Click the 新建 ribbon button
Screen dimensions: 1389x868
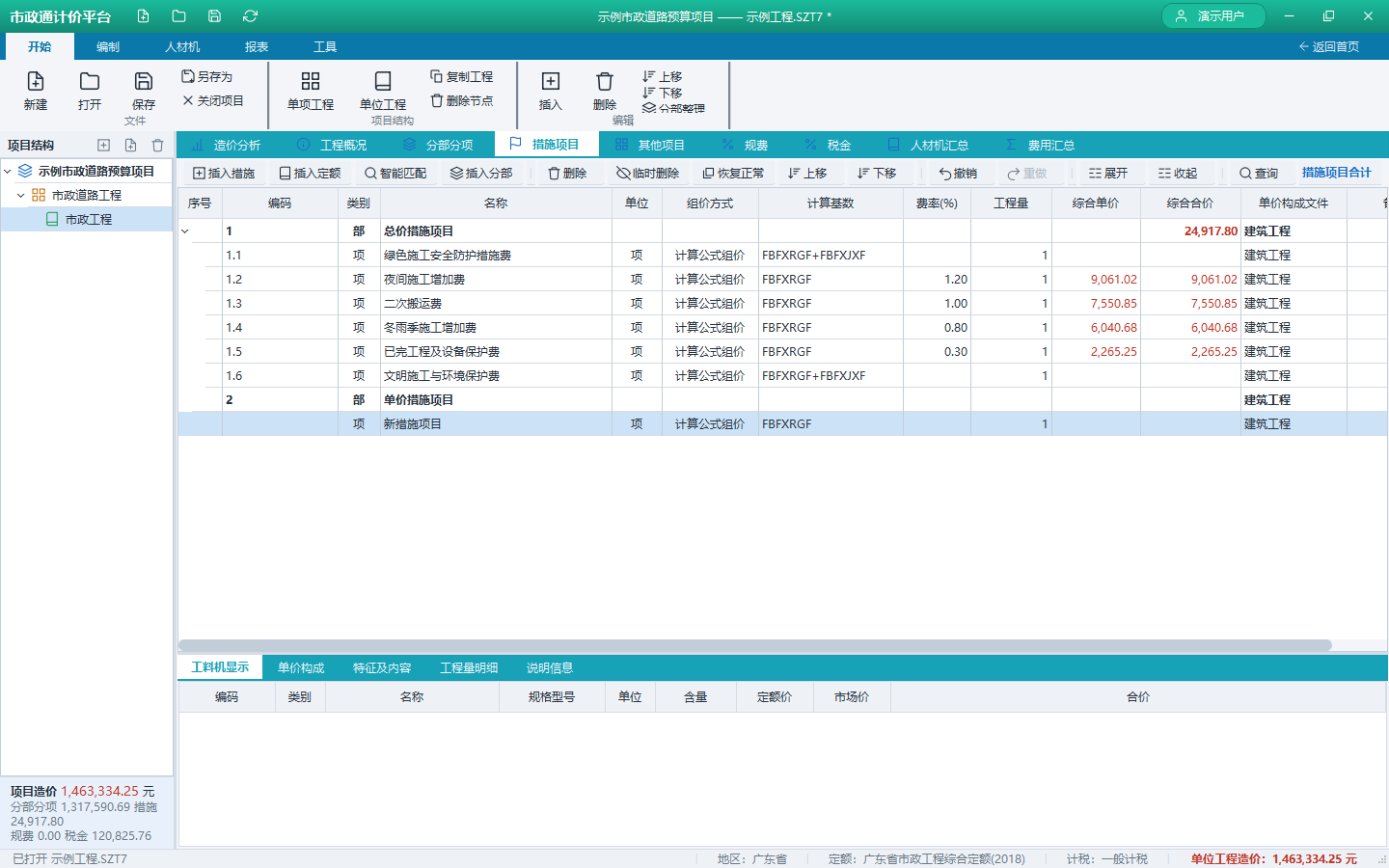click(x=36, y=91)
